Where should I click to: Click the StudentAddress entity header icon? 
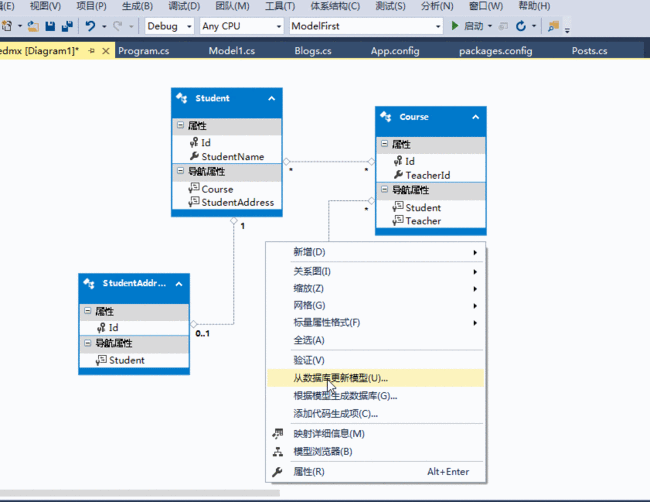(89, 283)
